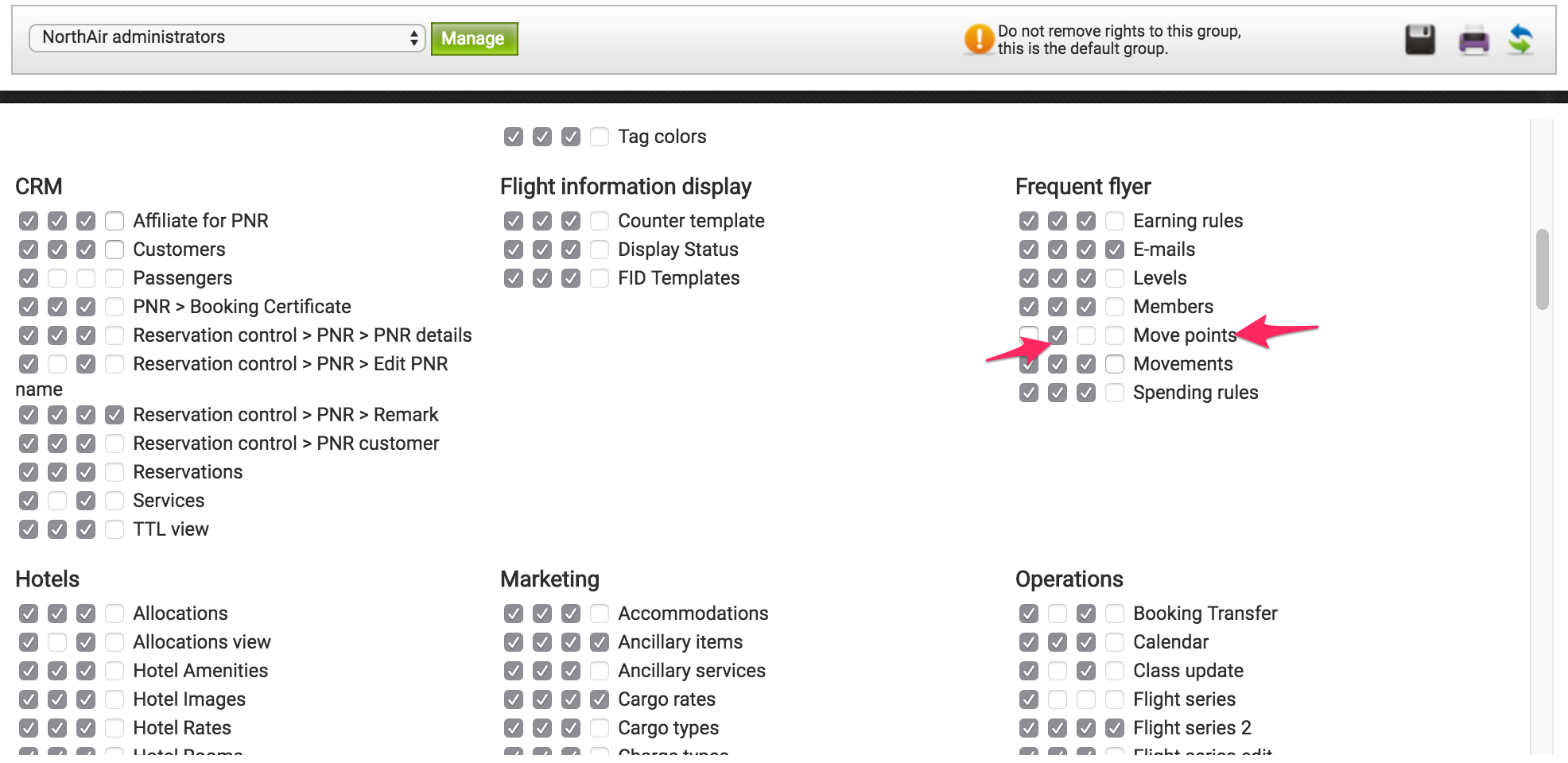The height and width of the screenshot is (763, 1568).
Task: Uncheck fourth checkbox beside Ancillary items
Action: point(600,642)
